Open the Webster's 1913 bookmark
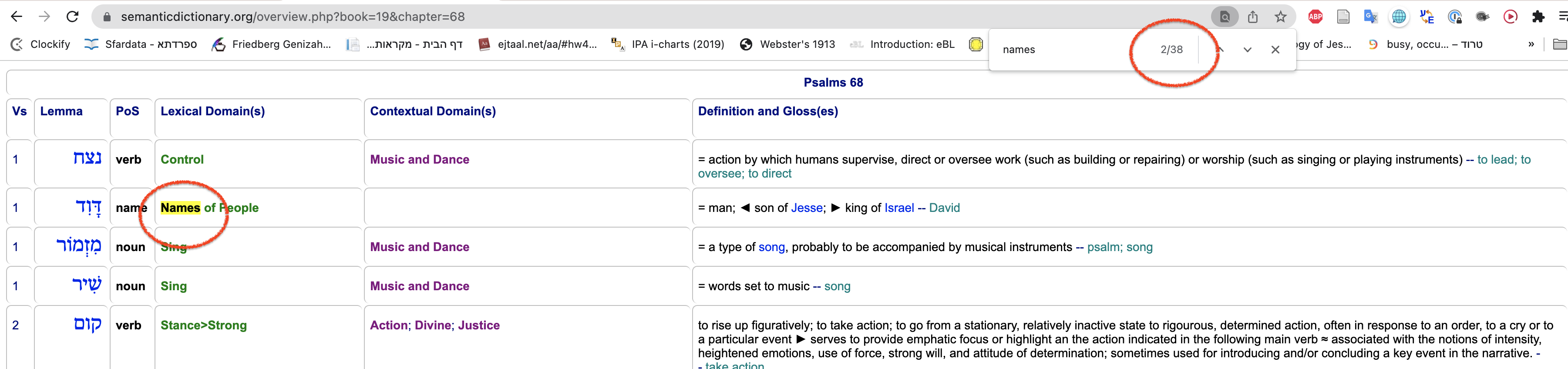Screen dimensions: 1568x369 tap(787, 44)
